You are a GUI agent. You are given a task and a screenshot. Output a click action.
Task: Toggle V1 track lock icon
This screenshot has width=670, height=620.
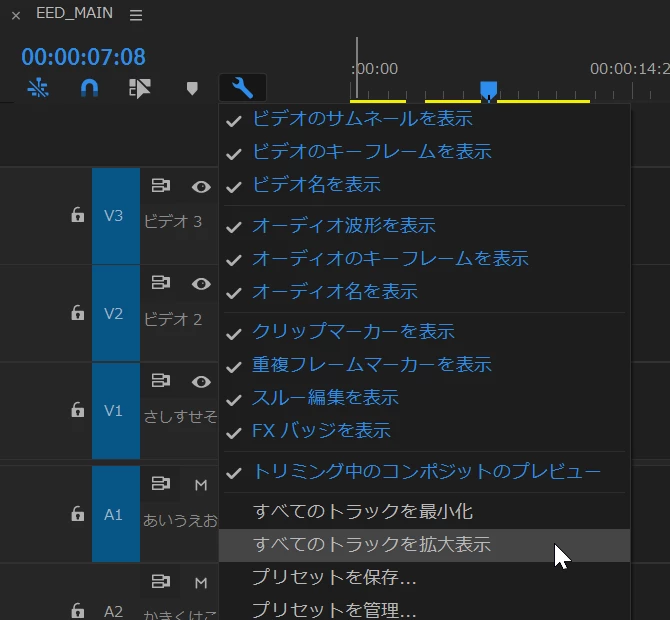[x=77, y=410]
